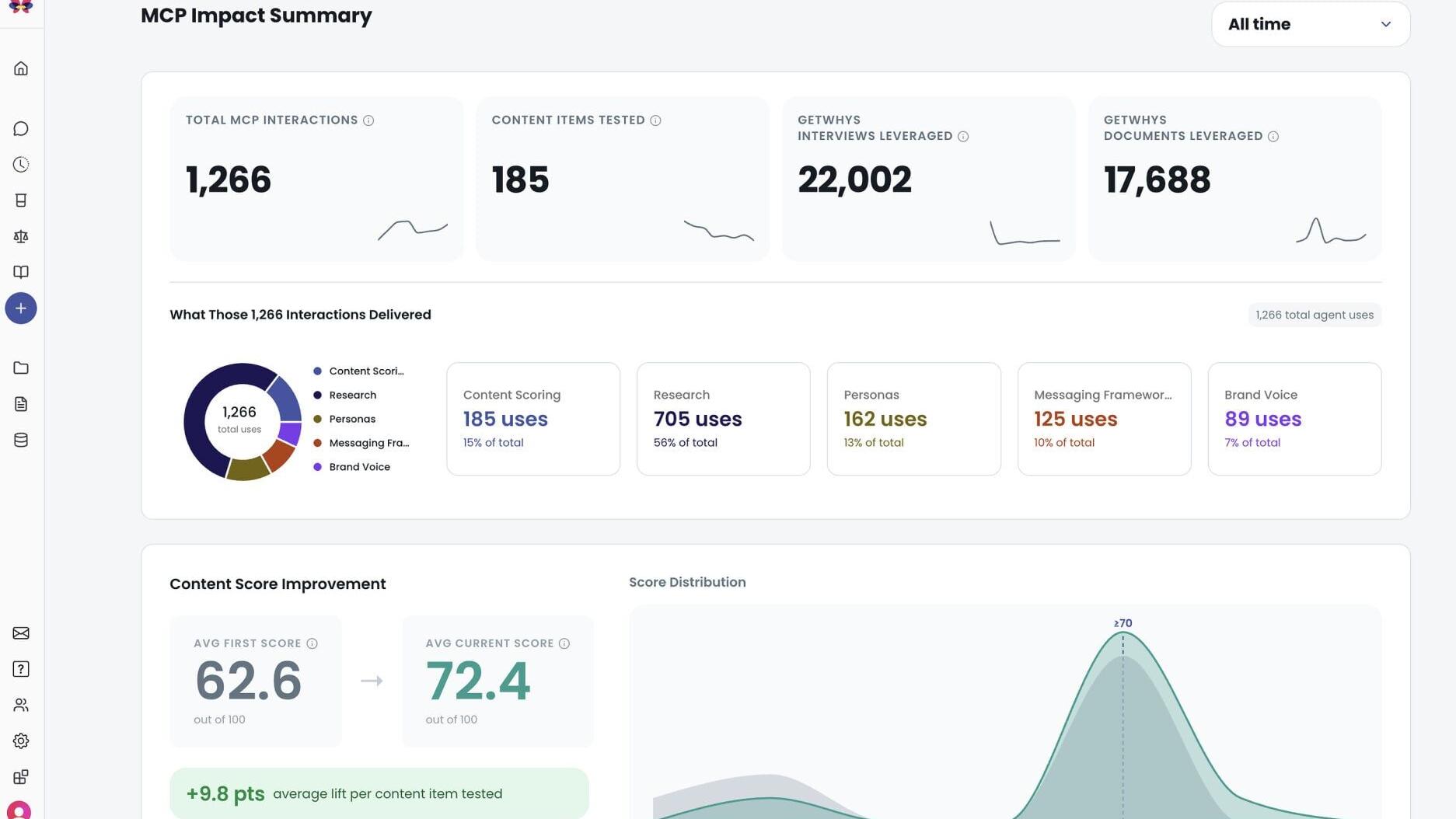The width and height of the screenshot is (1456, 819).
Task: Click info icon next to Documents Leveraged
Action: (x=1273, y=137)
